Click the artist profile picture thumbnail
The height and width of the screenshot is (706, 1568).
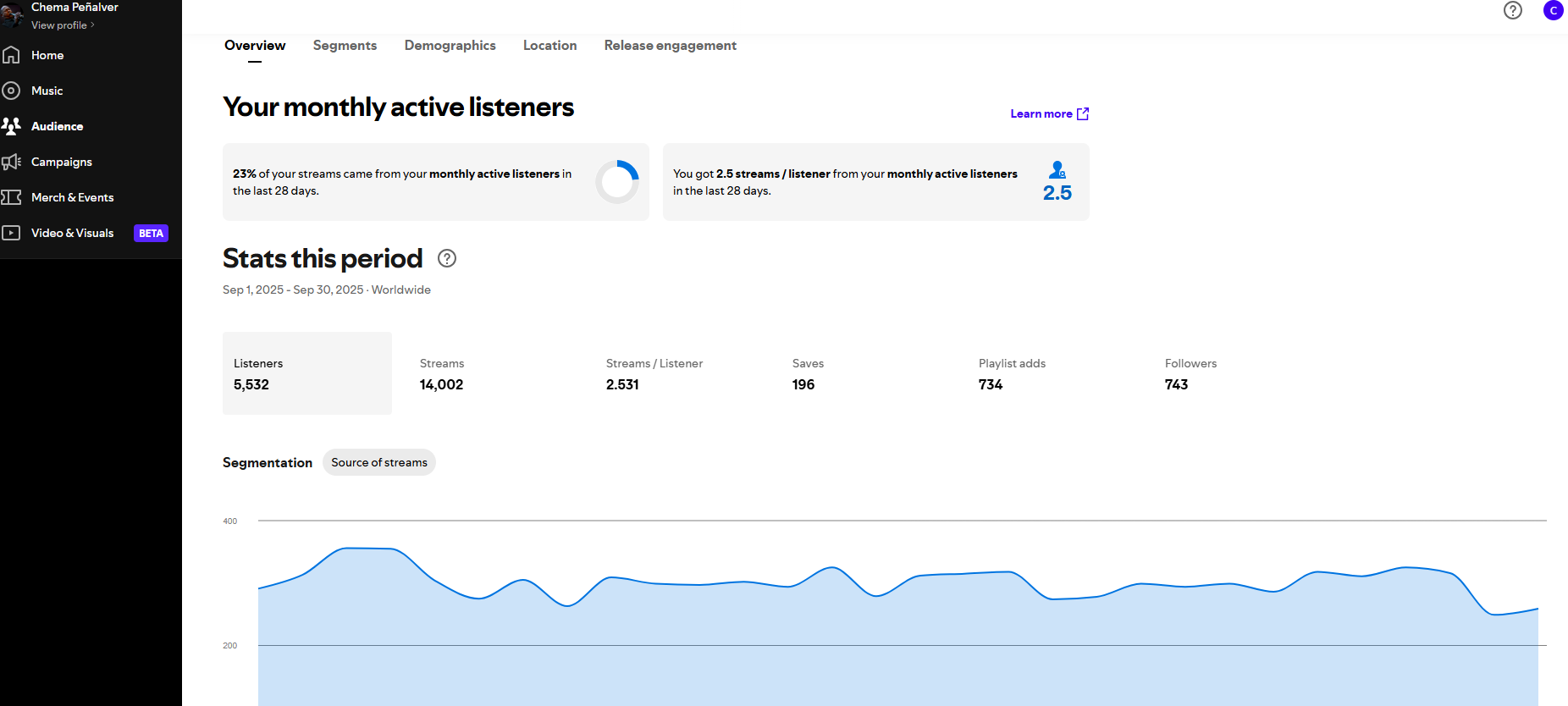click(12, 14)
